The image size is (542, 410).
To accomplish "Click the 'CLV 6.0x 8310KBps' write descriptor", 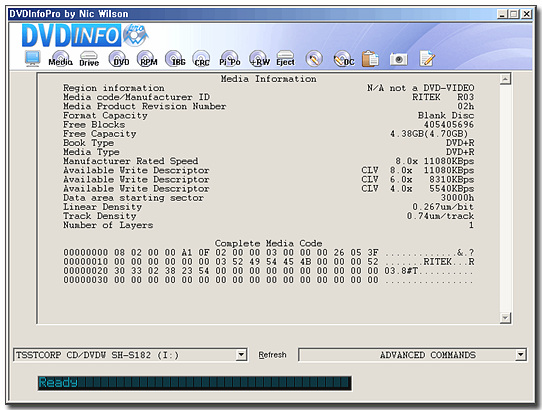I will [x=418, y=179].
